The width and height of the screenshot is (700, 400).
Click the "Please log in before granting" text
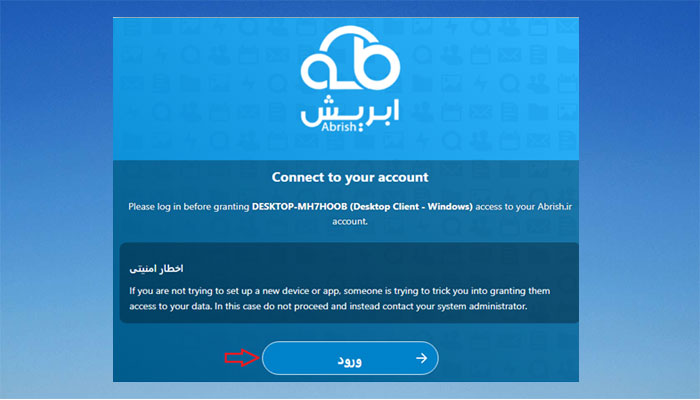click(189, 207)
